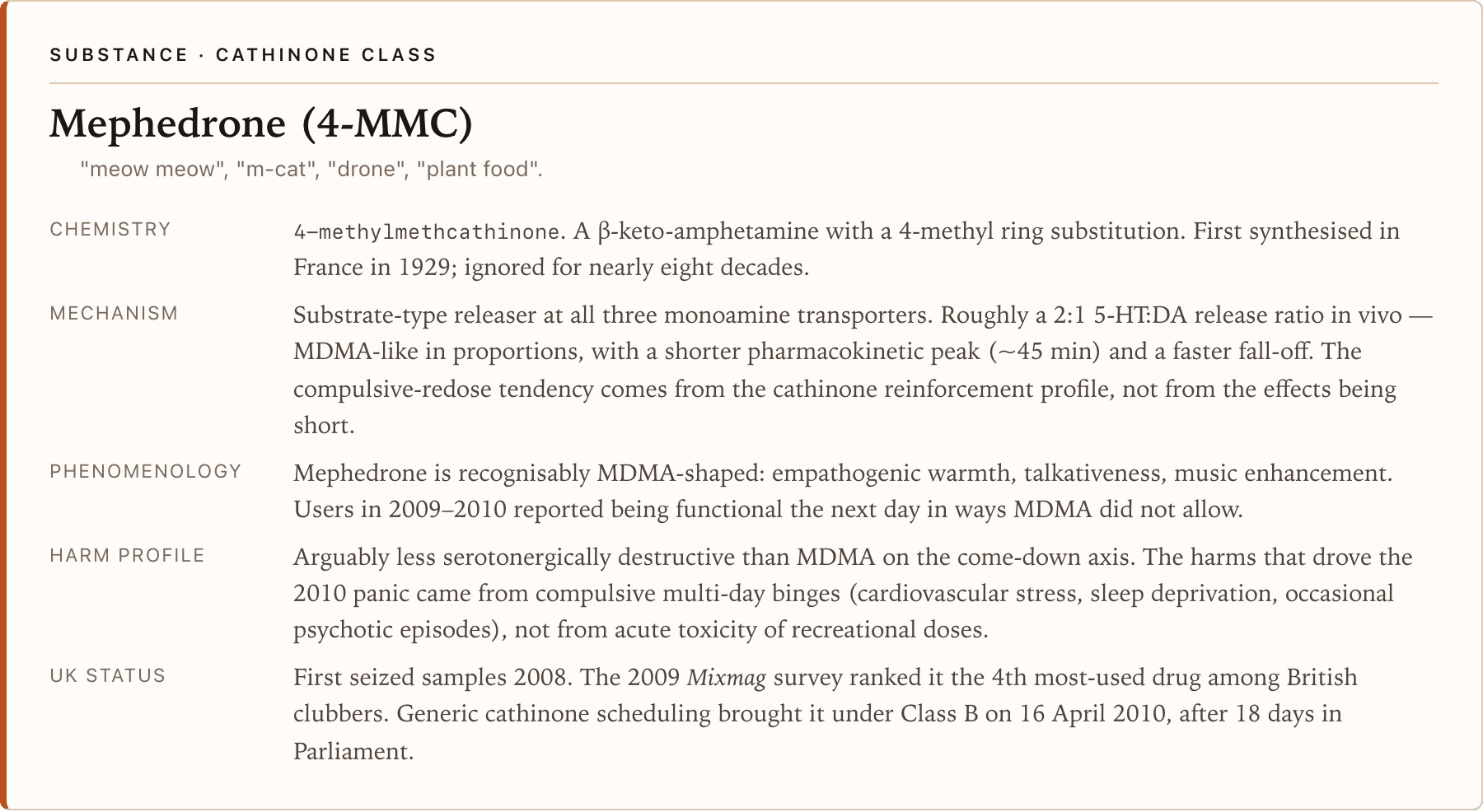This screenshot has width=1483, height=812.
Task: Click the "meow meow" street name text
Action: tap(153, 170)
